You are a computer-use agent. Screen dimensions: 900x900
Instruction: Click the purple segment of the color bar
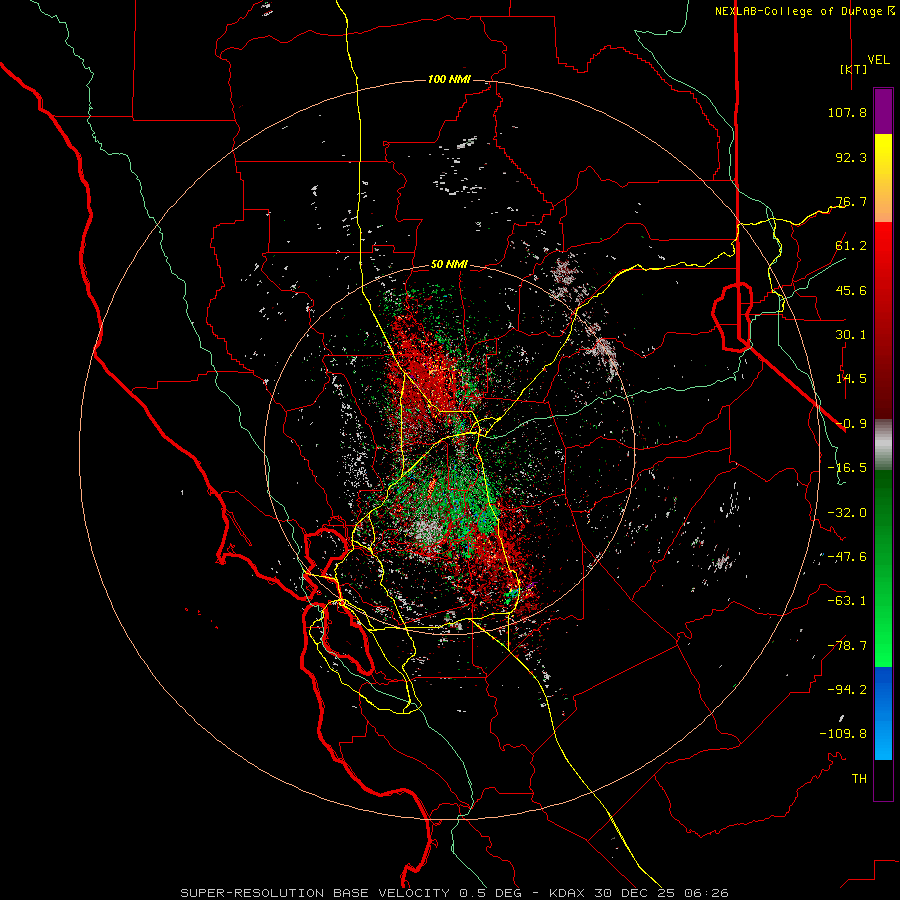883,111
